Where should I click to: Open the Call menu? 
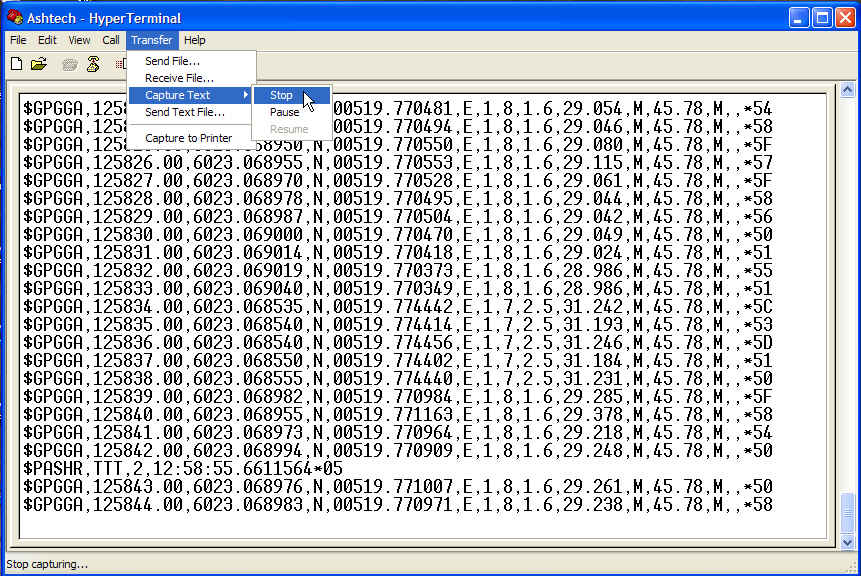[x=111, y=40]
